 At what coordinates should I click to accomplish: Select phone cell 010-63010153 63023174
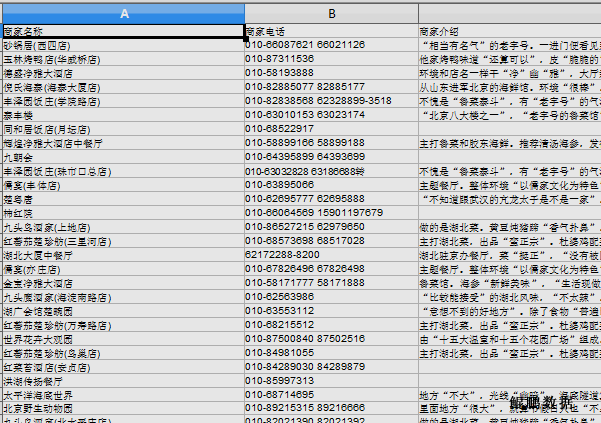332,115
